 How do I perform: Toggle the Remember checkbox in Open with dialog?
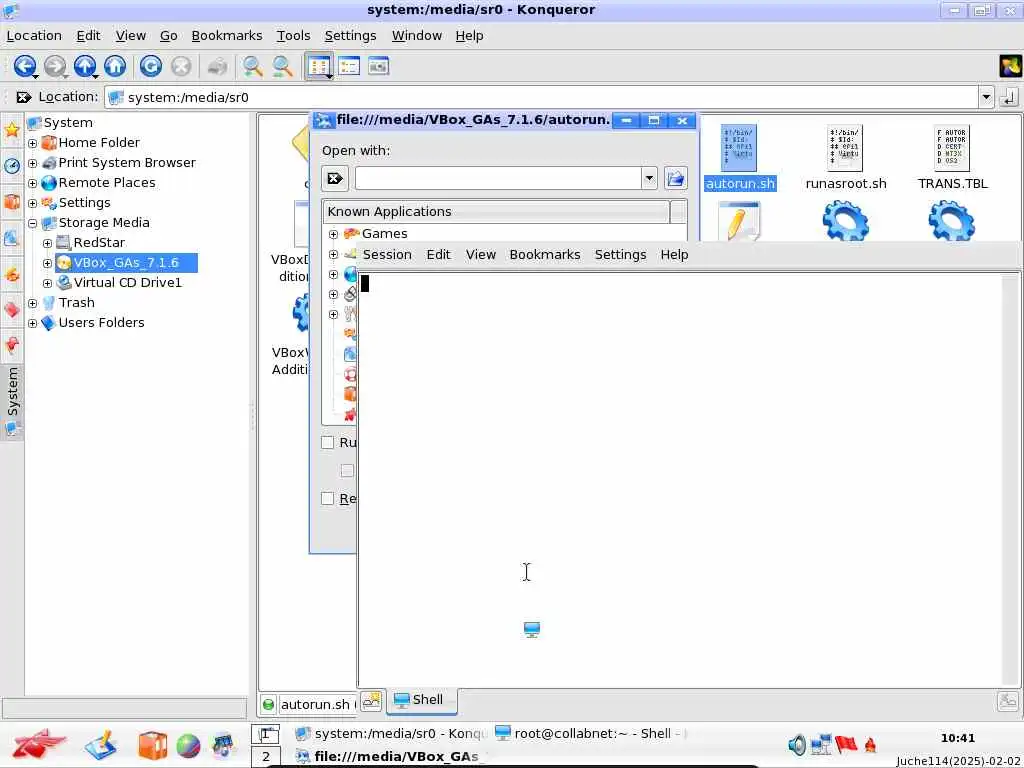click(328, 499)
